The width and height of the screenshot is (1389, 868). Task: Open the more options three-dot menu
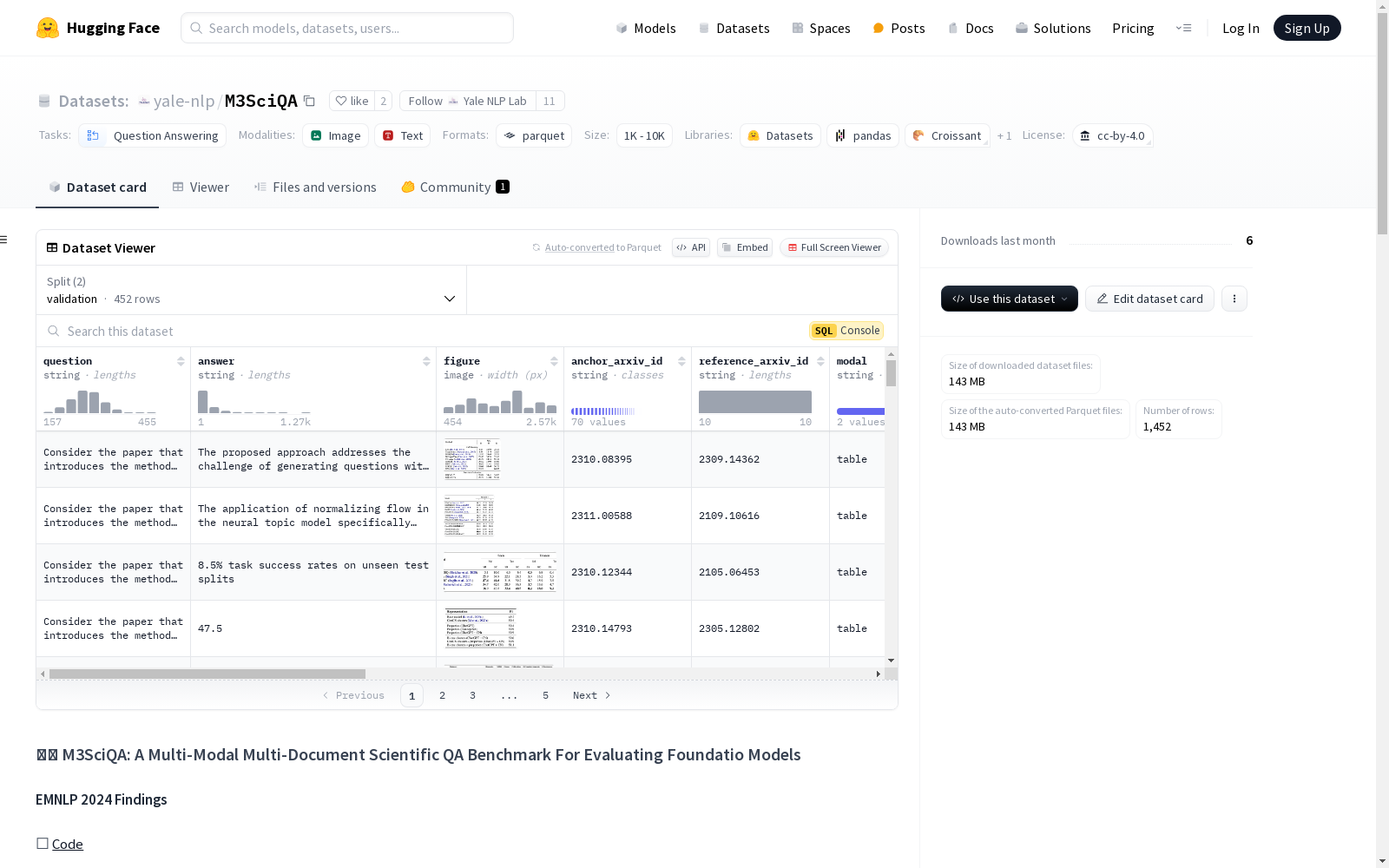[1234, 299]
